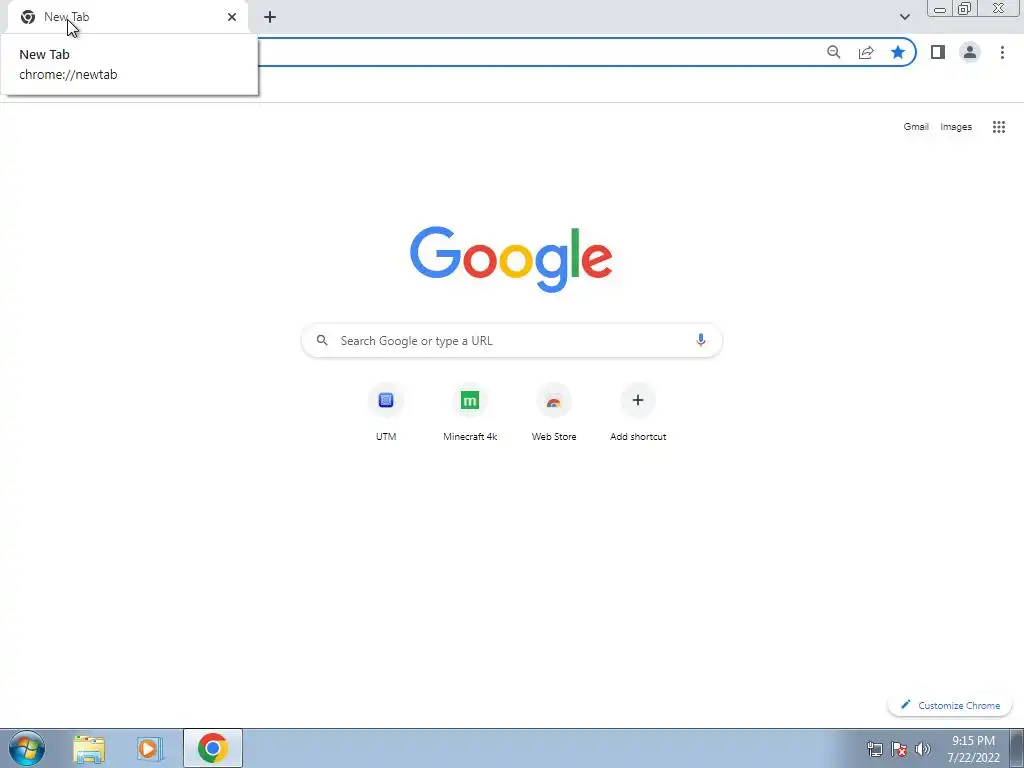
Task: Click the magnifier icon in the search box
Action: pyautogui.click(x=322, y=340)
